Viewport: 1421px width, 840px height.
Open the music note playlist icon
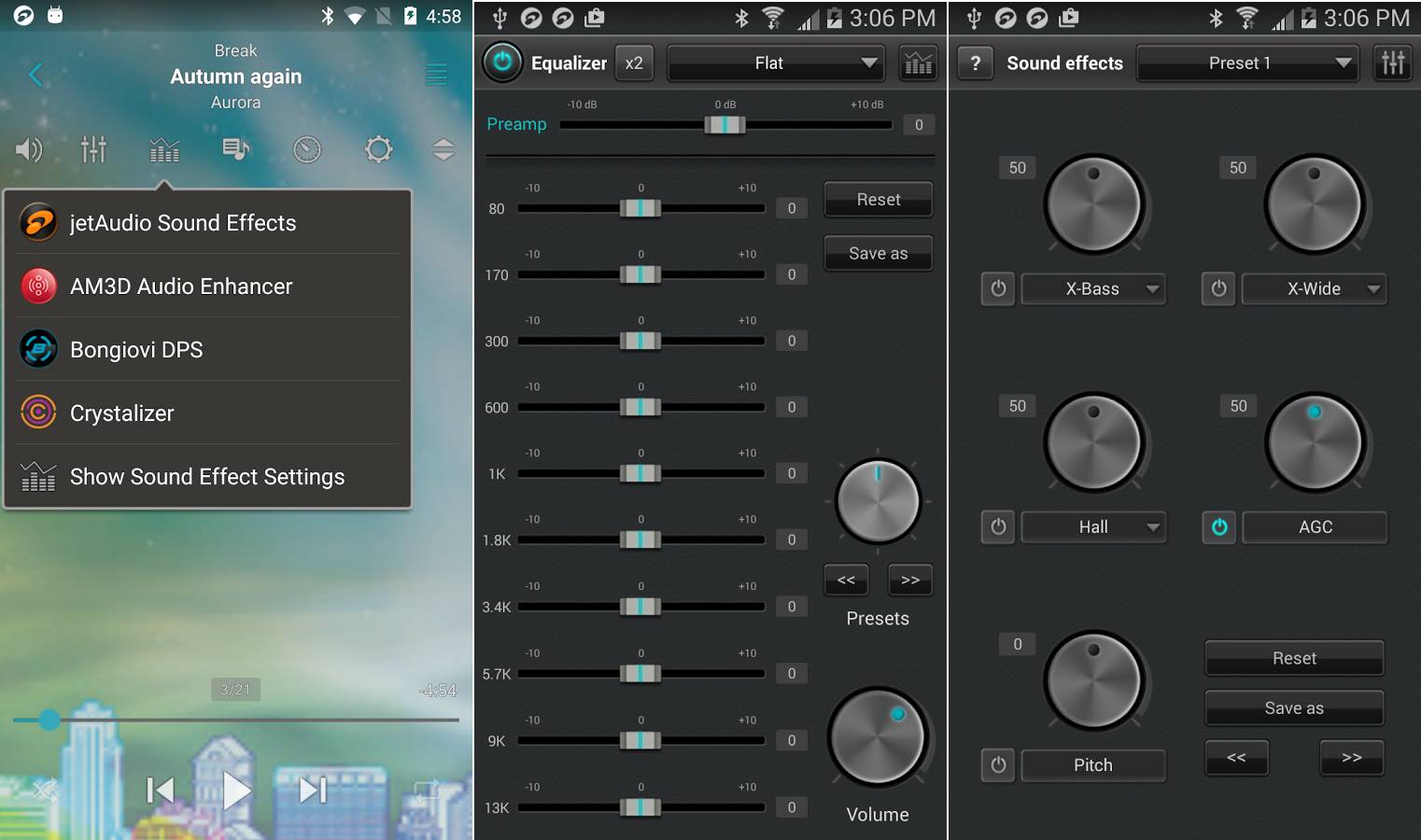[236, 149]
